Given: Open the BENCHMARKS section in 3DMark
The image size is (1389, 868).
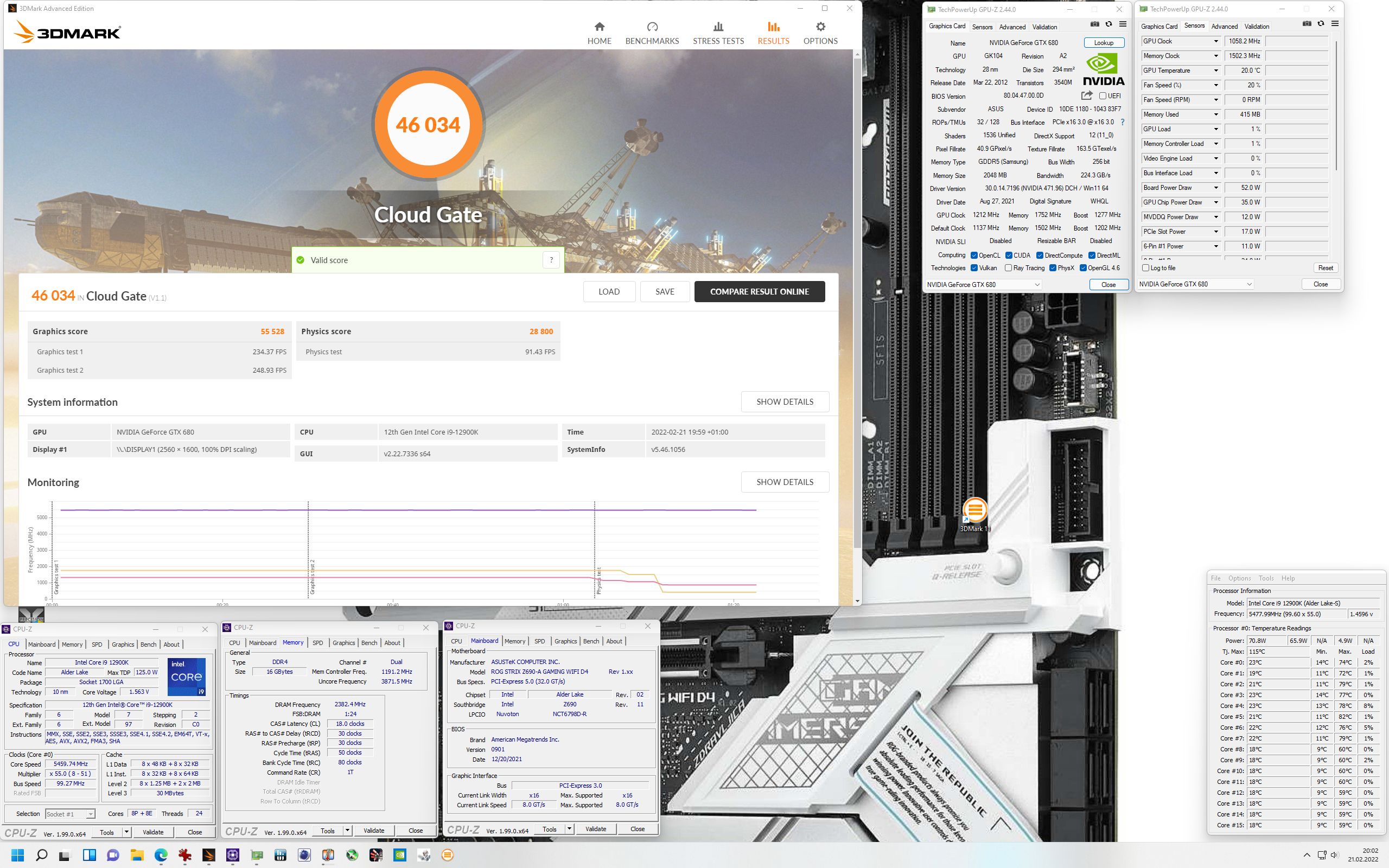Looking at the screenshot, I should [x=652, y=33].
